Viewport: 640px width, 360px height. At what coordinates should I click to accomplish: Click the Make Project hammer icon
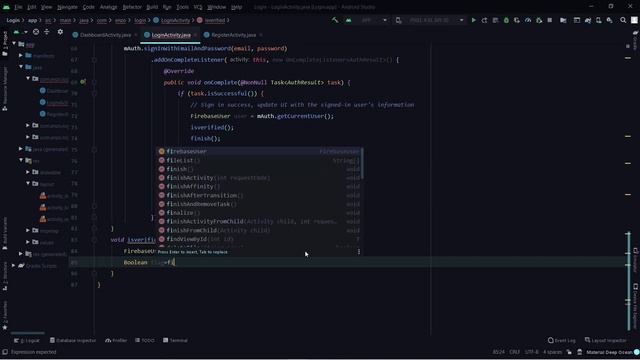coord(335,20)
